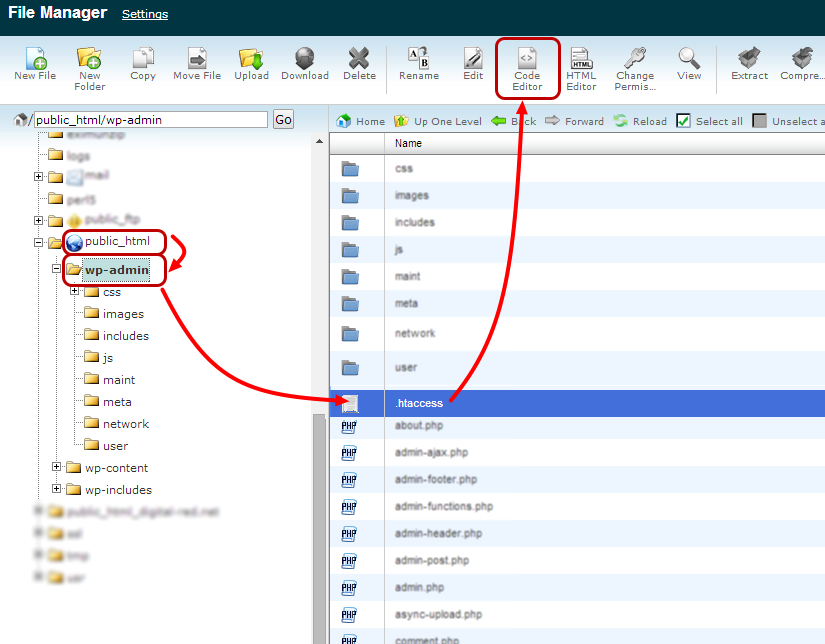Go Forward in navigation
This screenshot has height=644, width=825.
coord(575,121)
